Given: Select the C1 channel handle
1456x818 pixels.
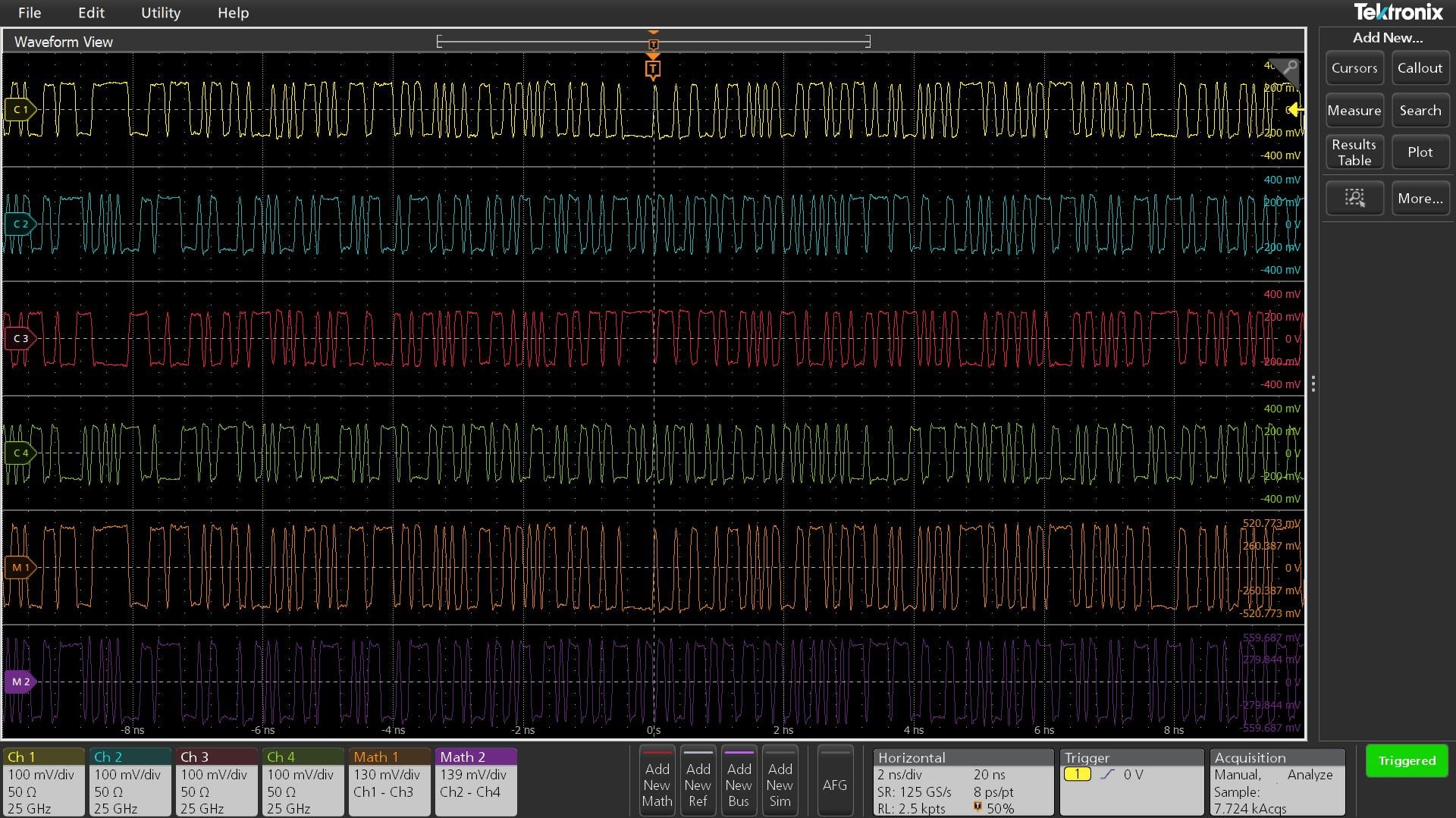Looking at the screenshot, I should 20,110.
